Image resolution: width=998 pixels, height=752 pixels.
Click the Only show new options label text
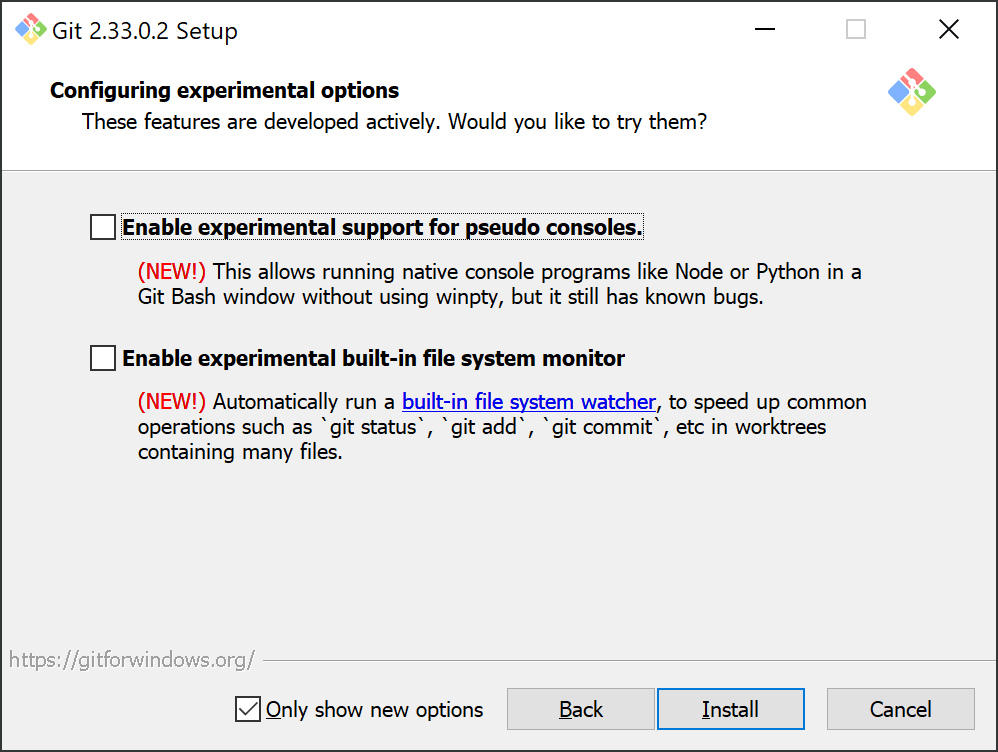click(374, 709)
